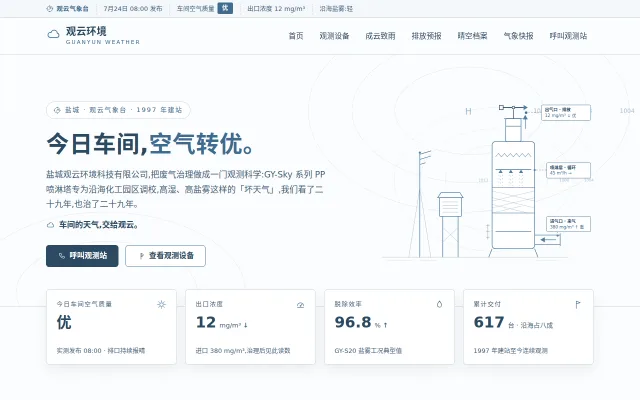Click the sun icon on 今日车间空气质量 card
Image resolution: width=640 pixels, height=400 pixels.
tap(161, 304)
